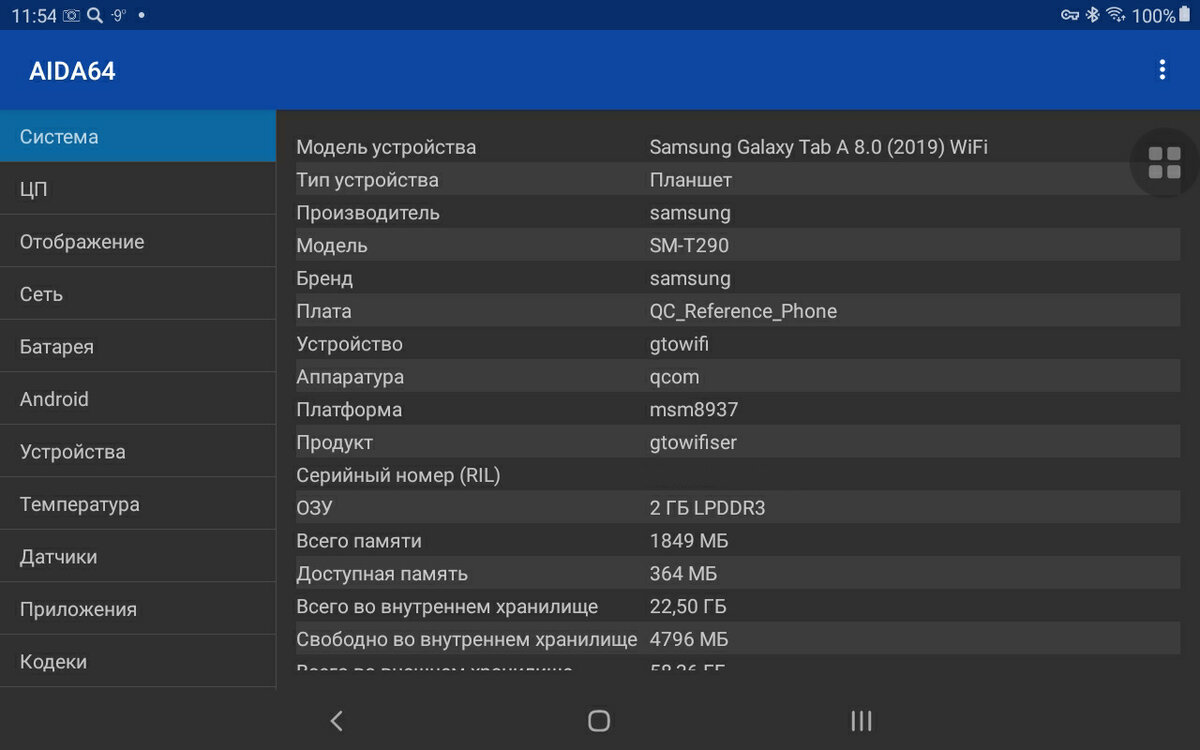Tap the Wi-Fi icon in status bar

[1115, 15]
